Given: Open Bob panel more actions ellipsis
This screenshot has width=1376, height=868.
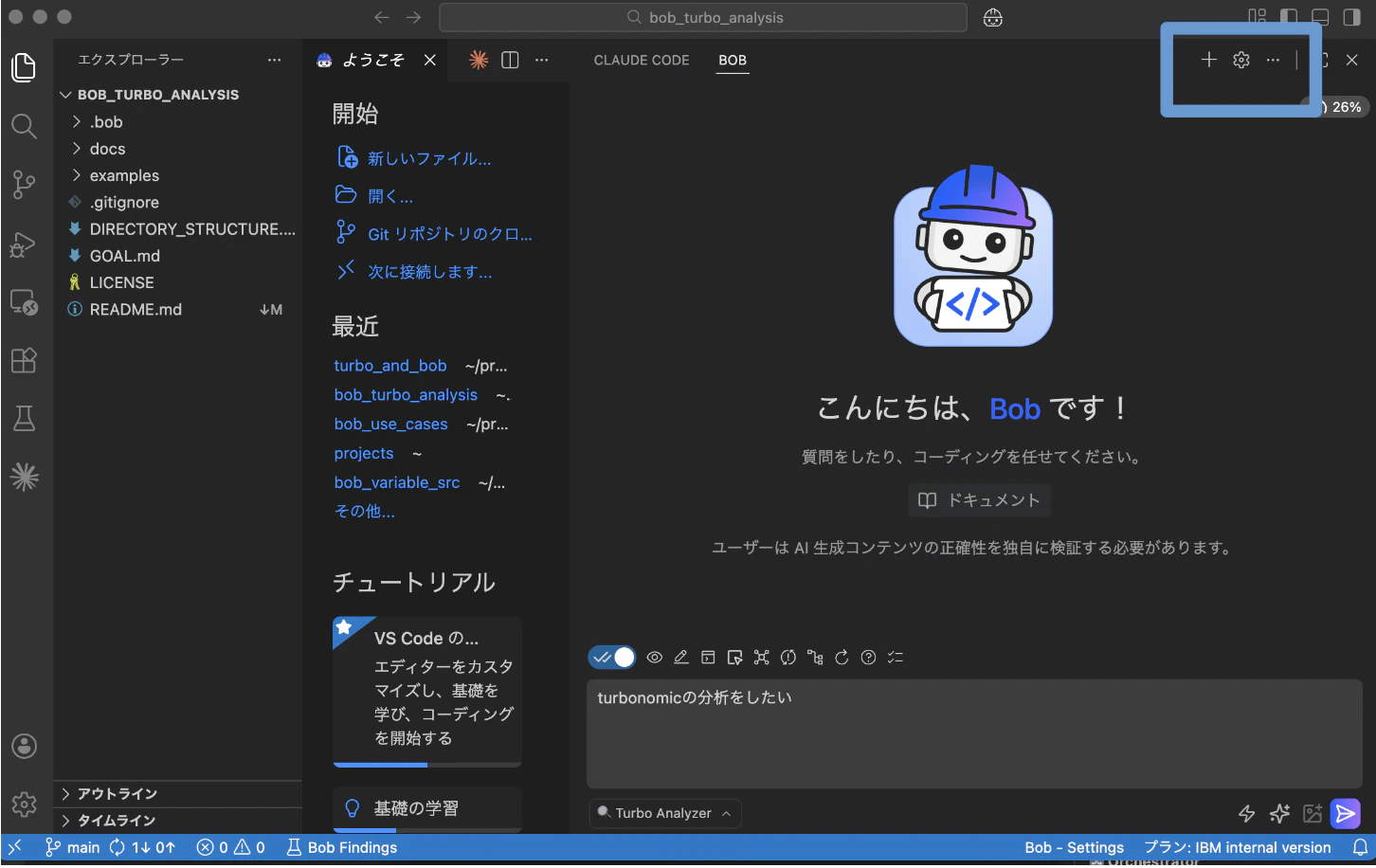Looking at the screenshot, I should 1273,60.
